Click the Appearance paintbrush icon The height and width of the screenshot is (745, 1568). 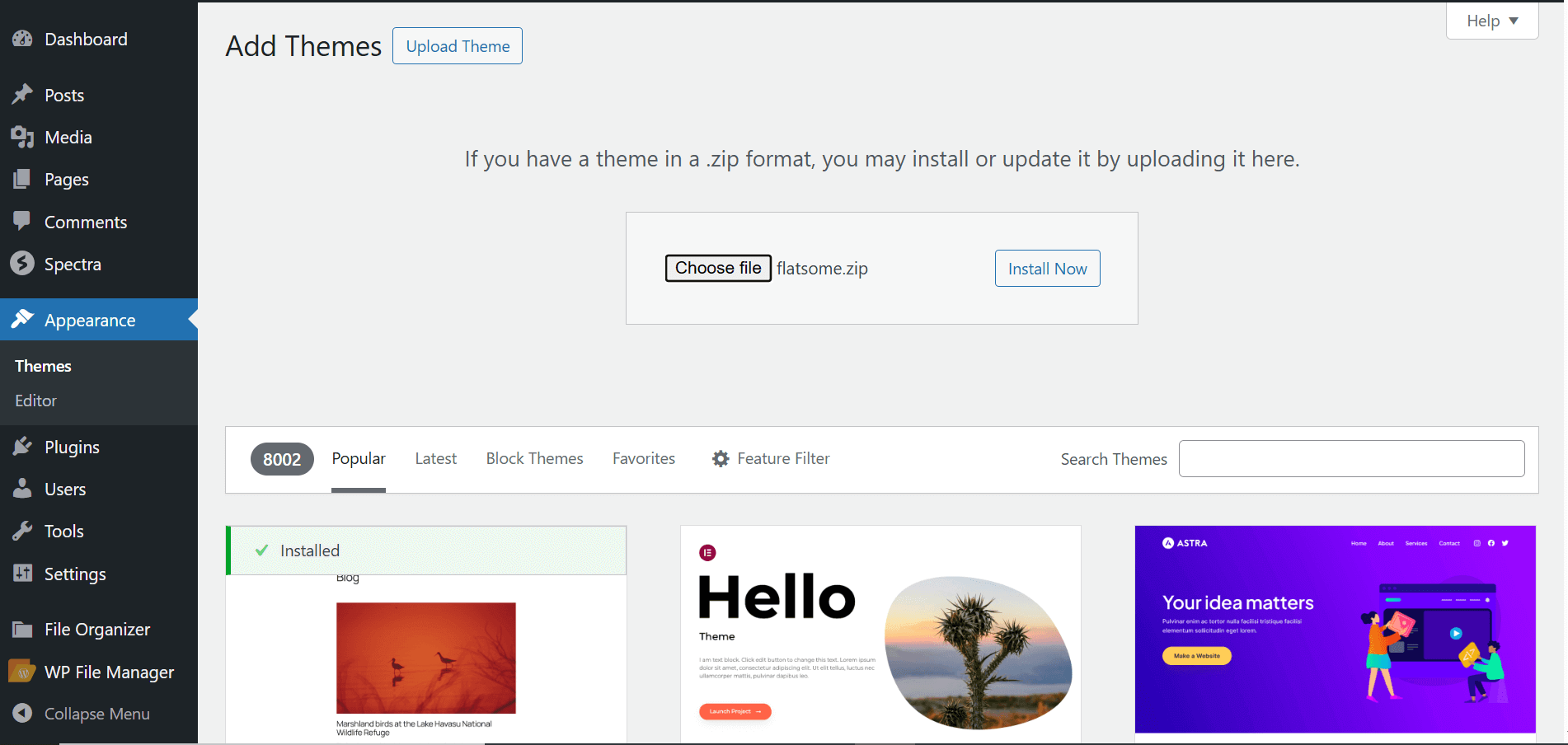[x=22, y=319]
